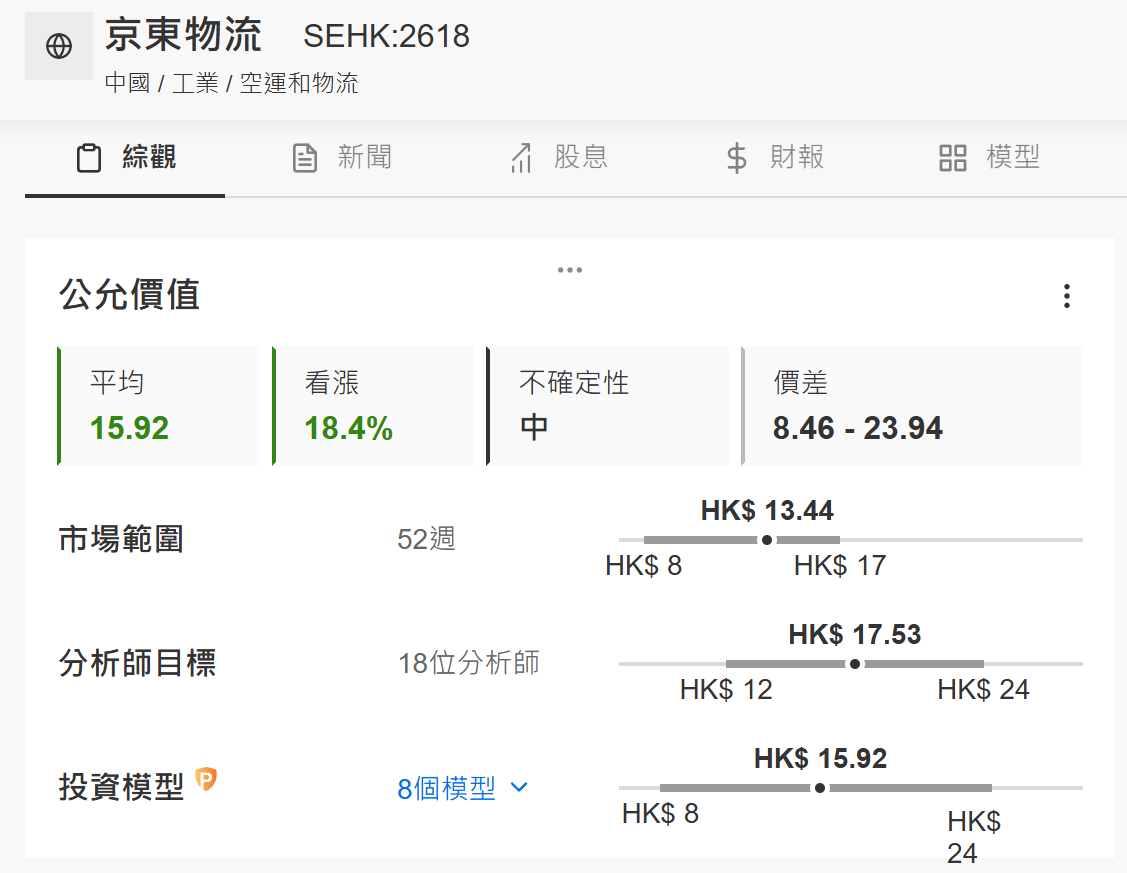Click the SEHK:2618 ticker text
The image size is (1127, 873).
click(387, 36)
